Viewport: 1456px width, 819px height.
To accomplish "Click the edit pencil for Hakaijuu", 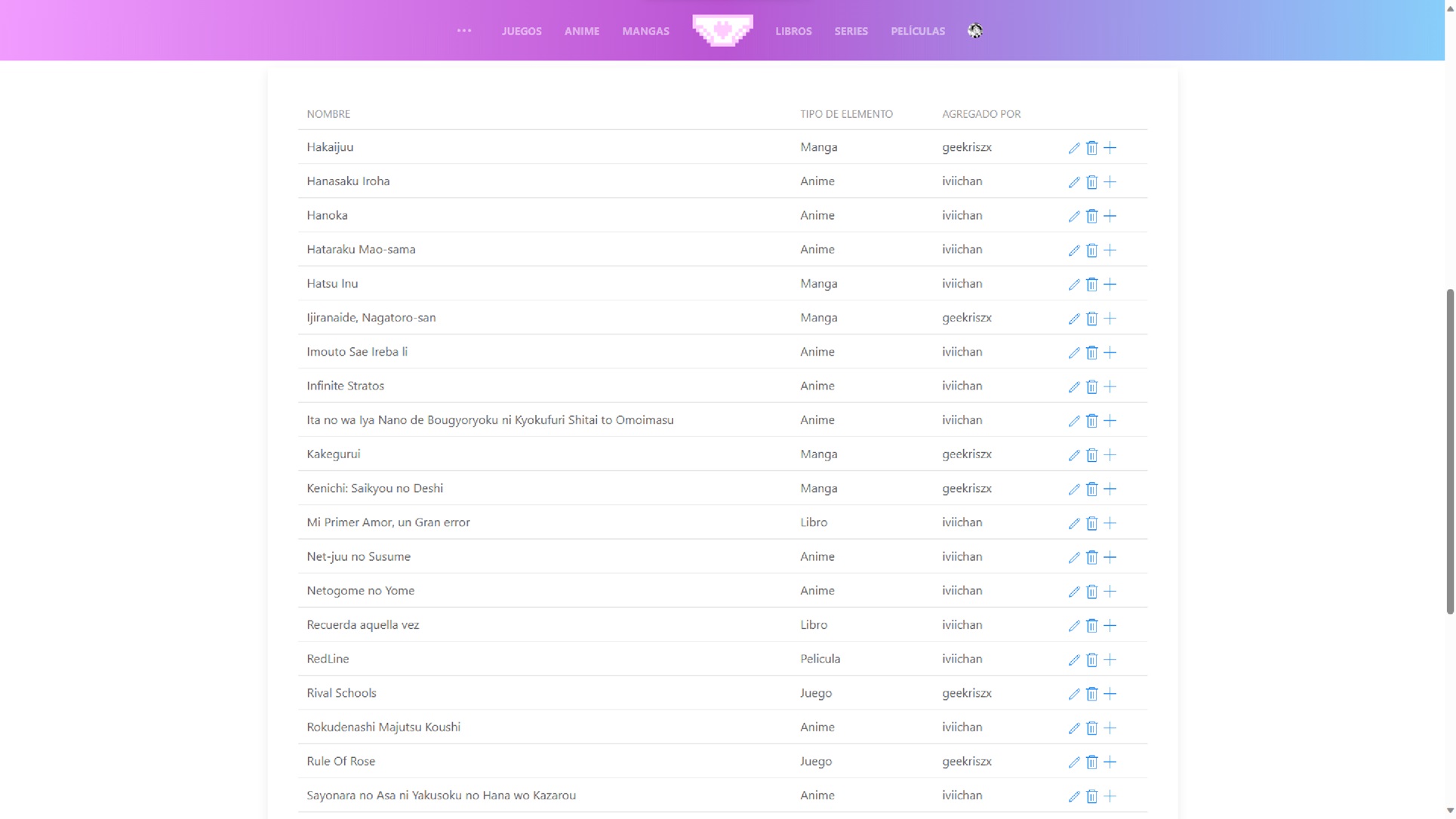I will coord(1073,148).
